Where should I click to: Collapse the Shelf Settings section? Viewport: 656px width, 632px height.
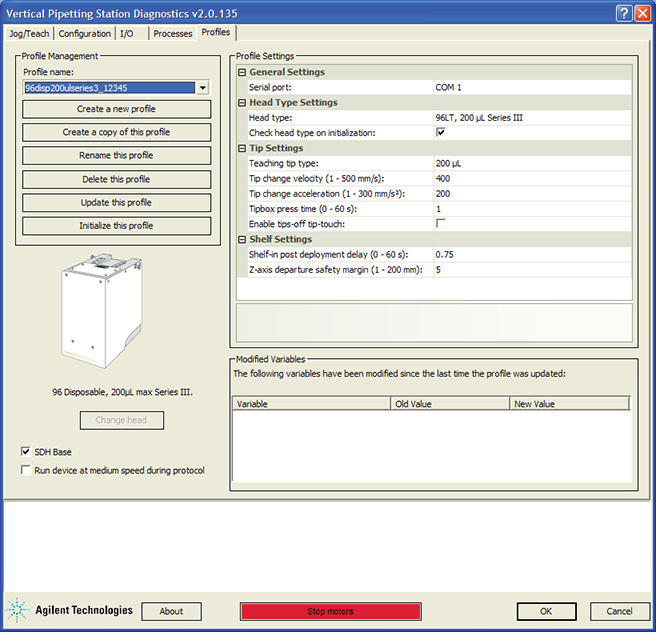[x=242, y=239]
